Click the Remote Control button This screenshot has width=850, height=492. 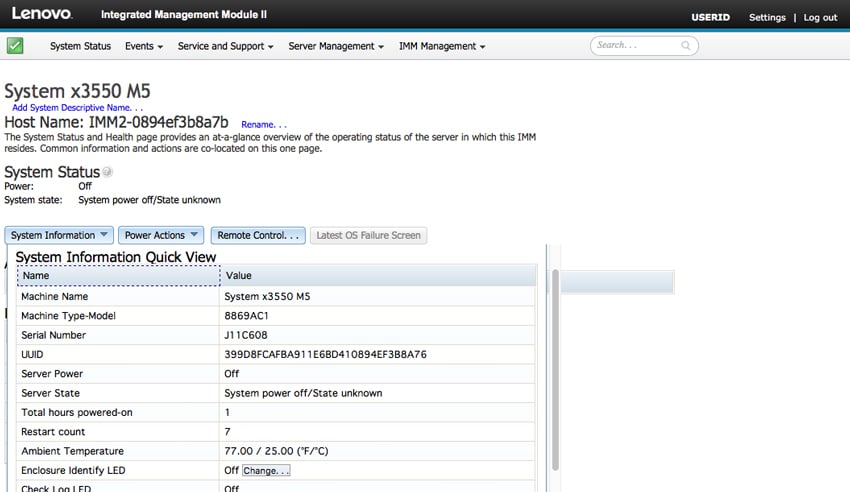pos(258,235)
